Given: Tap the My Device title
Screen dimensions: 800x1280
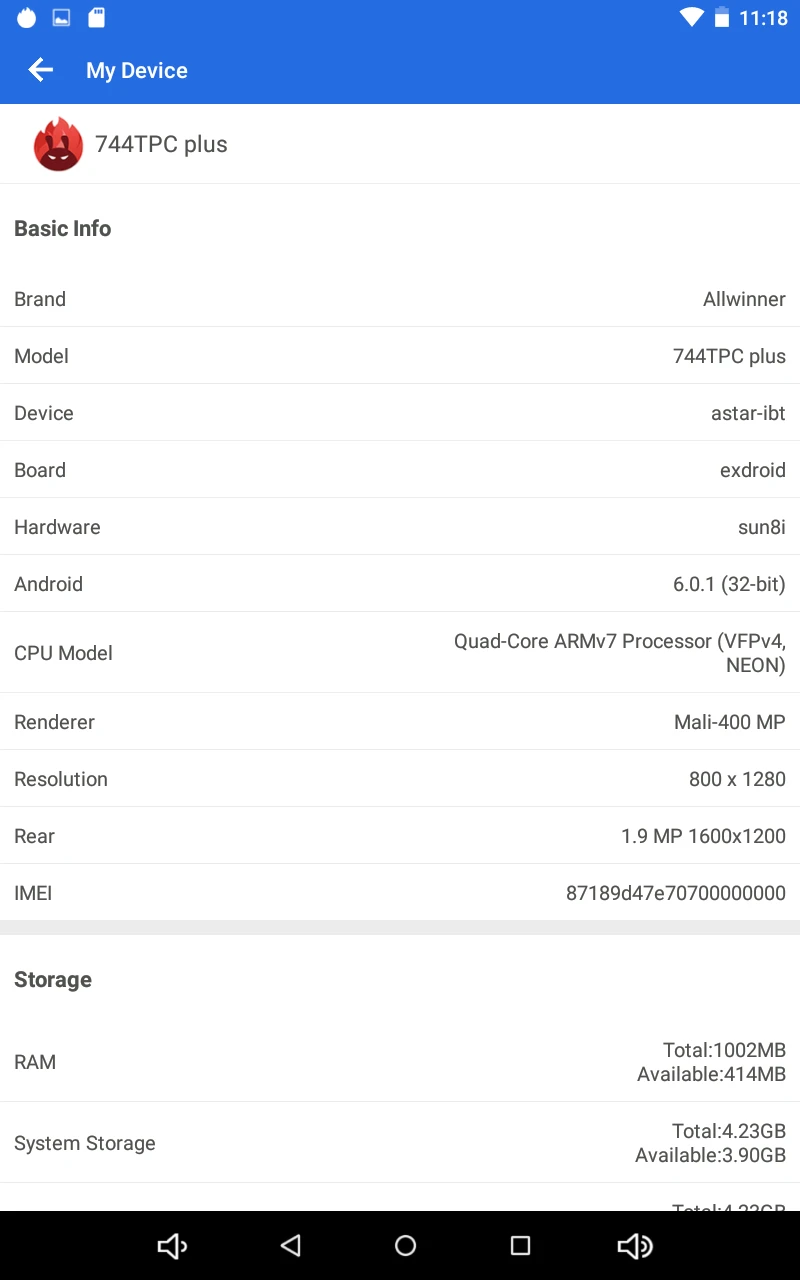Looking at the screenshot, I should [137, 70].
